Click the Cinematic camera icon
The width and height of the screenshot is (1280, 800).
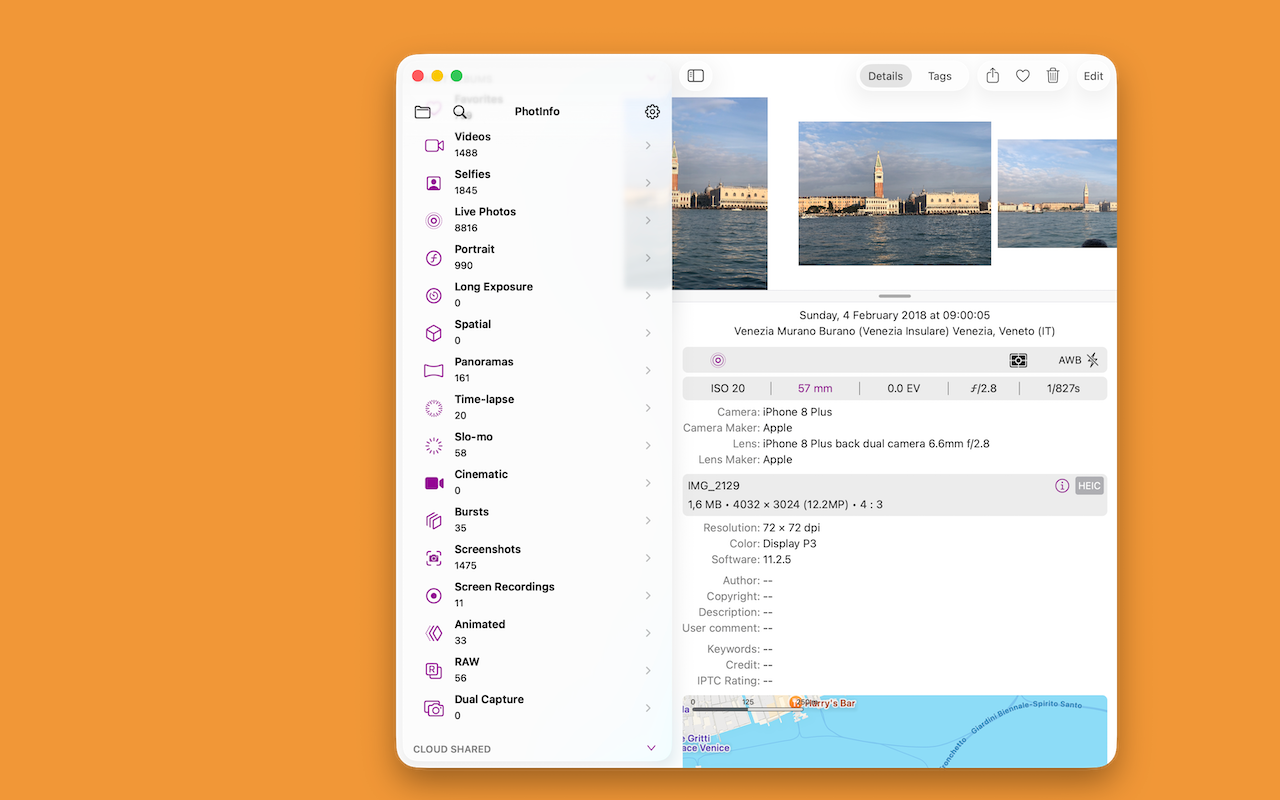click(x=434, y=483)
